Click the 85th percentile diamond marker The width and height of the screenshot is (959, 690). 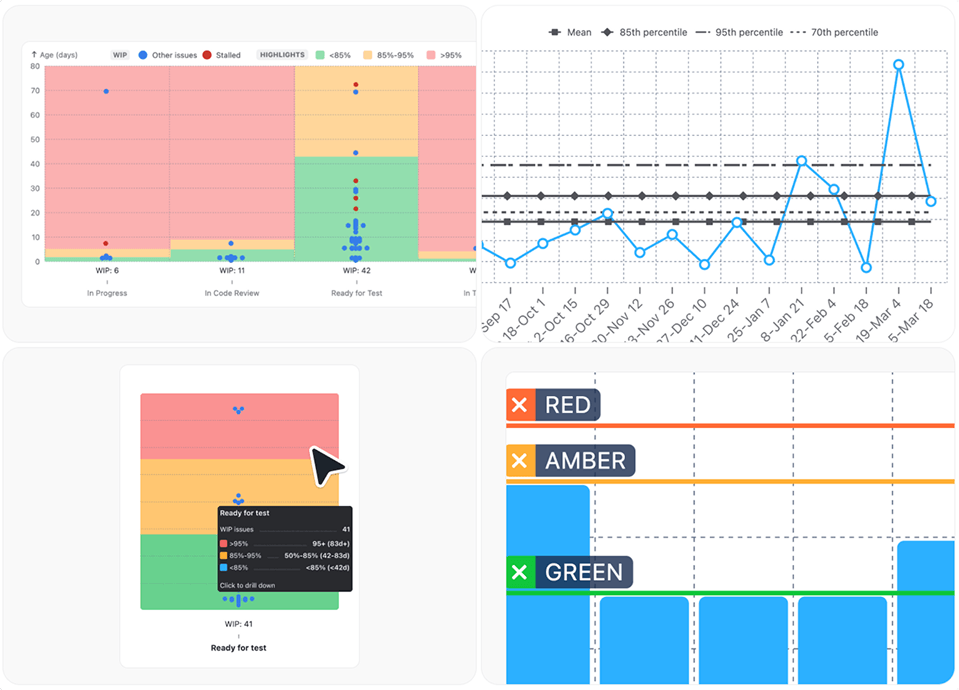(x=606, y=31)
